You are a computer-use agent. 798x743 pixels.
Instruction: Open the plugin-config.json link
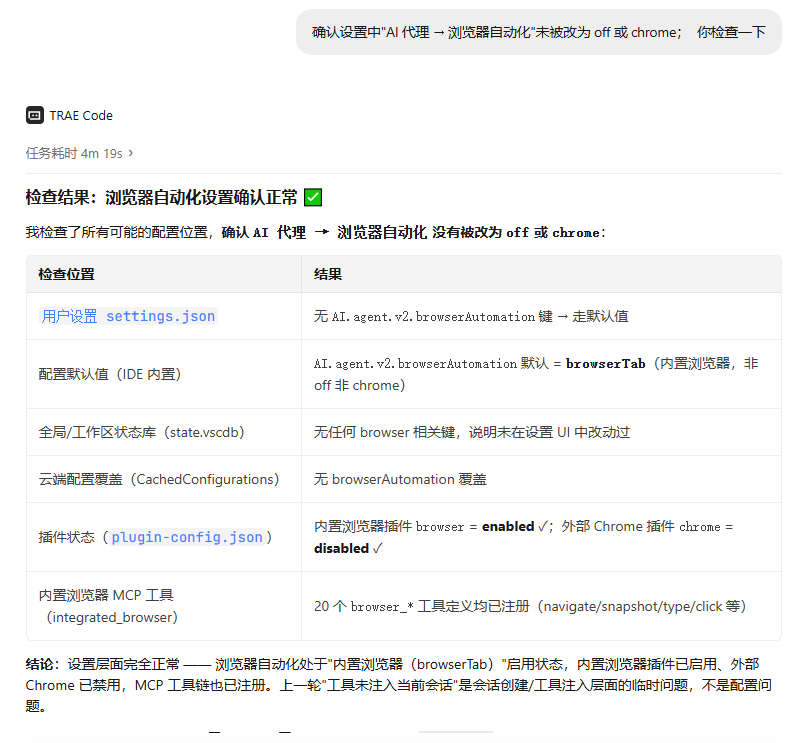(x=187, y=537)
